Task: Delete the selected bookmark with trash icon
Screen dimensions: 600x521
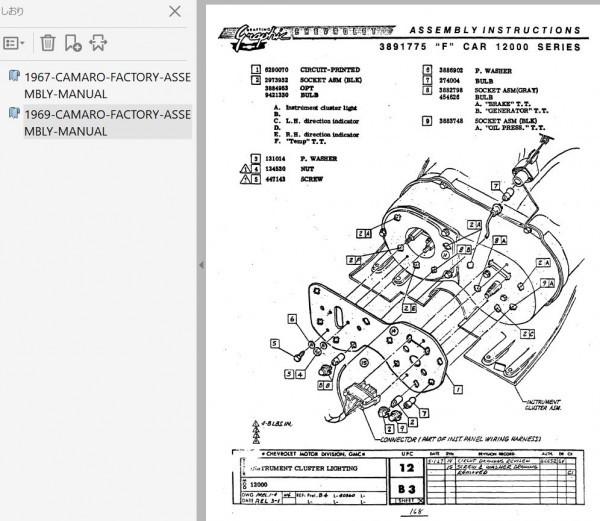Action: [48, 43]
